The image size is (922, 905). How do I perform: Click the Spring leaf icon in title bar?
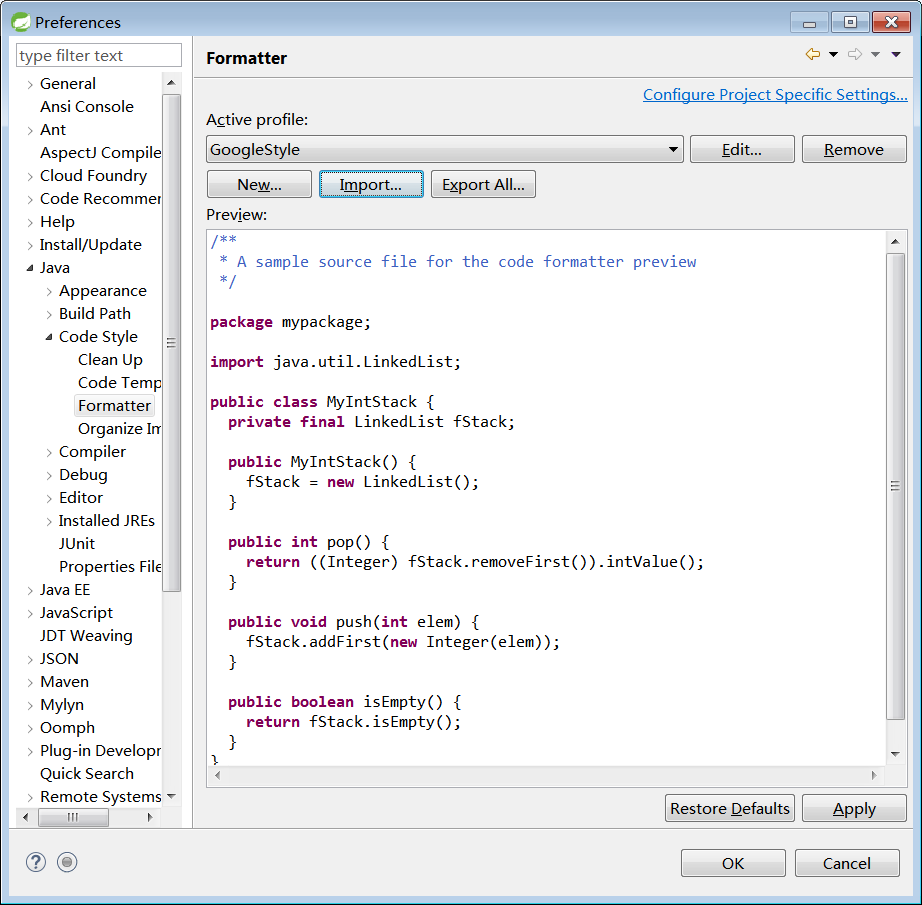21,22
